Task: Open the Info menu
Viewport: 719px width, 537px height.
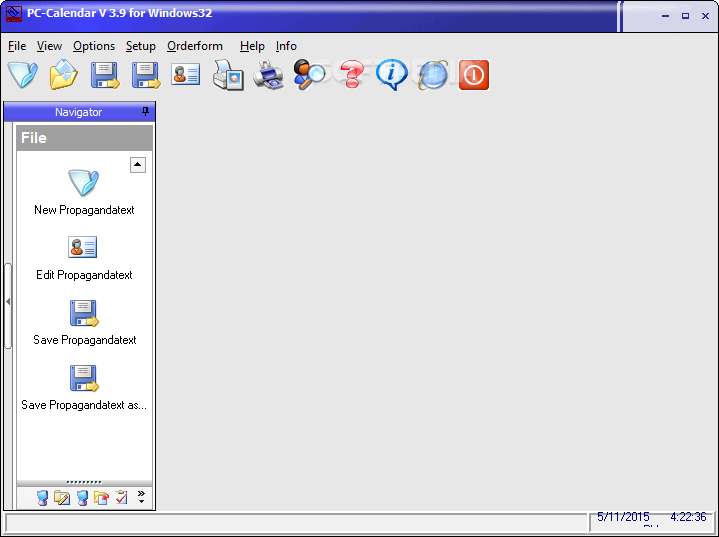Action: point(286,46)
